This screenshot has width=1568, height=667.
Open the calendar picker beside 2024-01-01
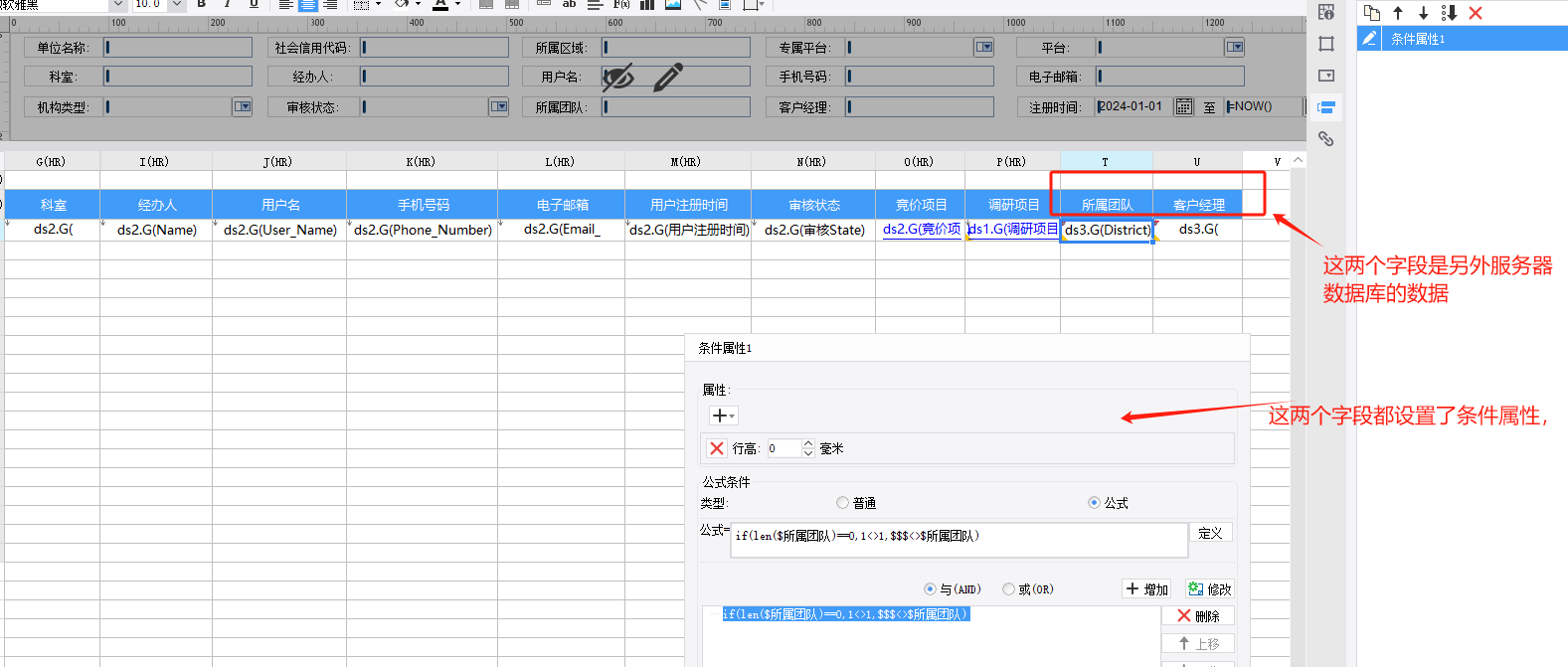[x=1183, y=106]
